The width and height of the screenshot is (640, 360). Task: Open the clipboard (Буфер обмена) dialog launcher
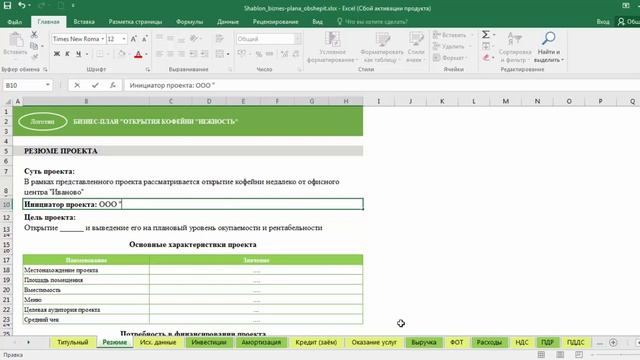coord(45,70)
